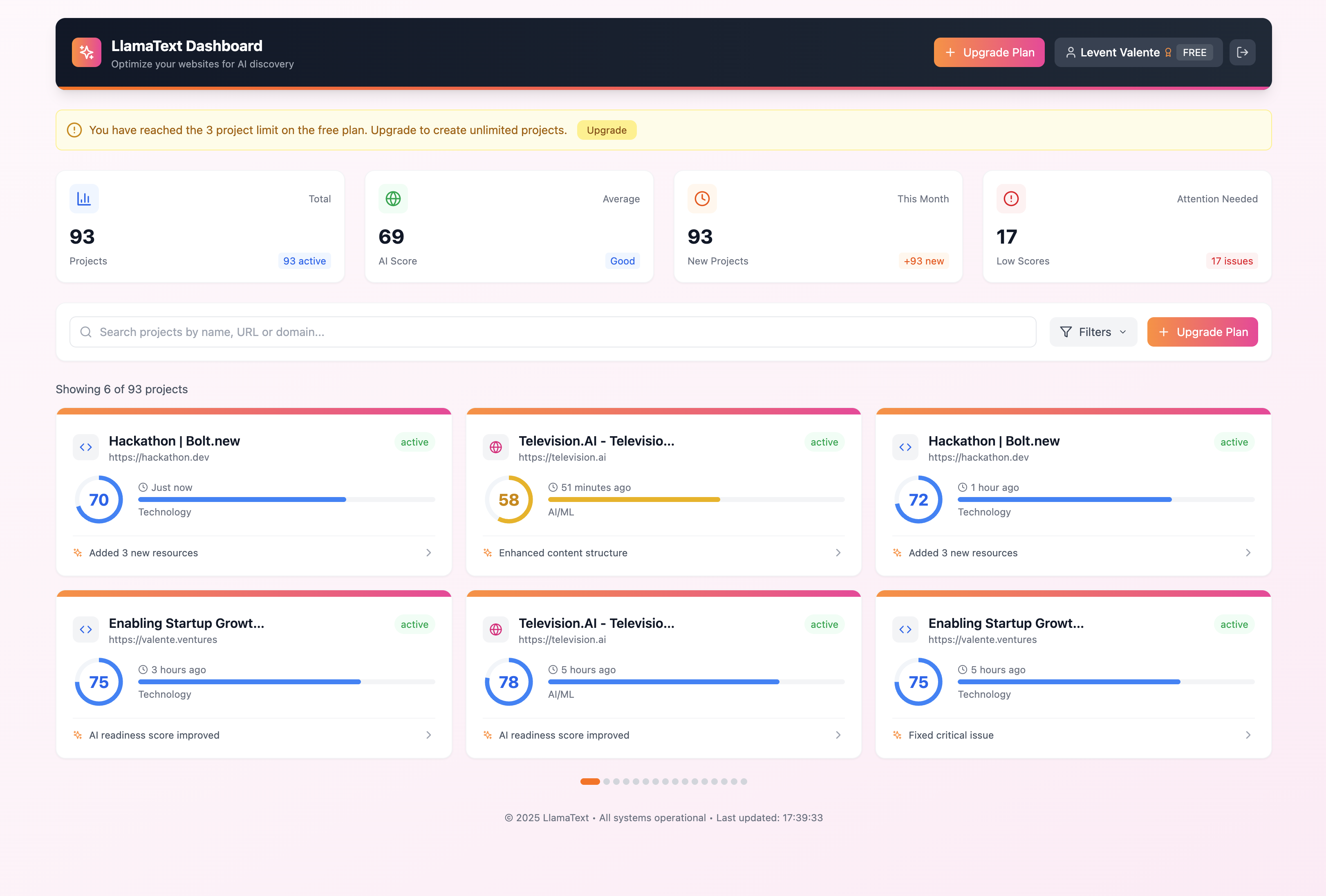This screenshot has height=896, width=1326.
Task: Click the yellow Upgrade button in banner
Action: [606, 130]
